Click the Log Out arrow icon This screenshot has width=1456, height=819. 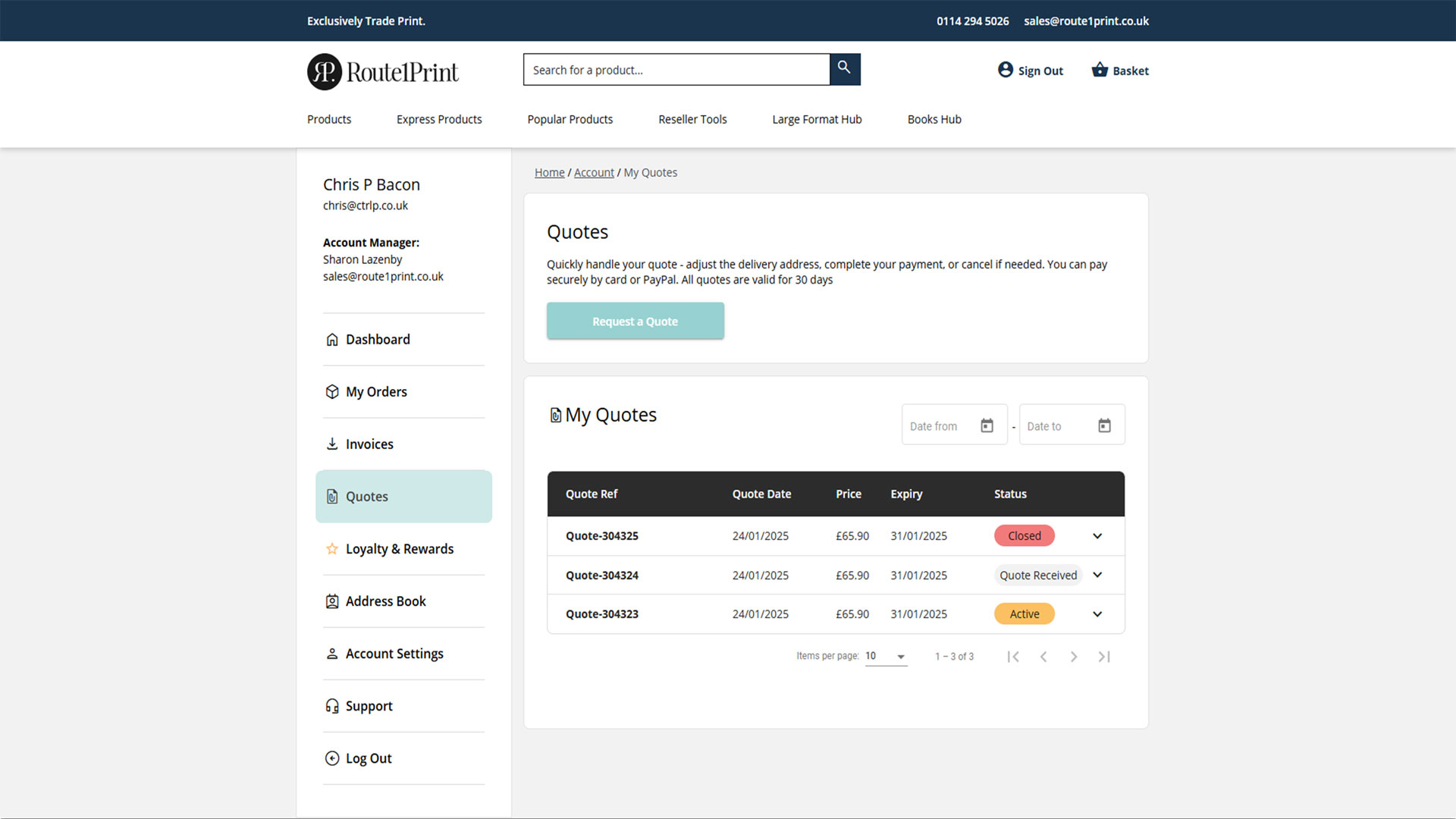[x=332, y=758]
